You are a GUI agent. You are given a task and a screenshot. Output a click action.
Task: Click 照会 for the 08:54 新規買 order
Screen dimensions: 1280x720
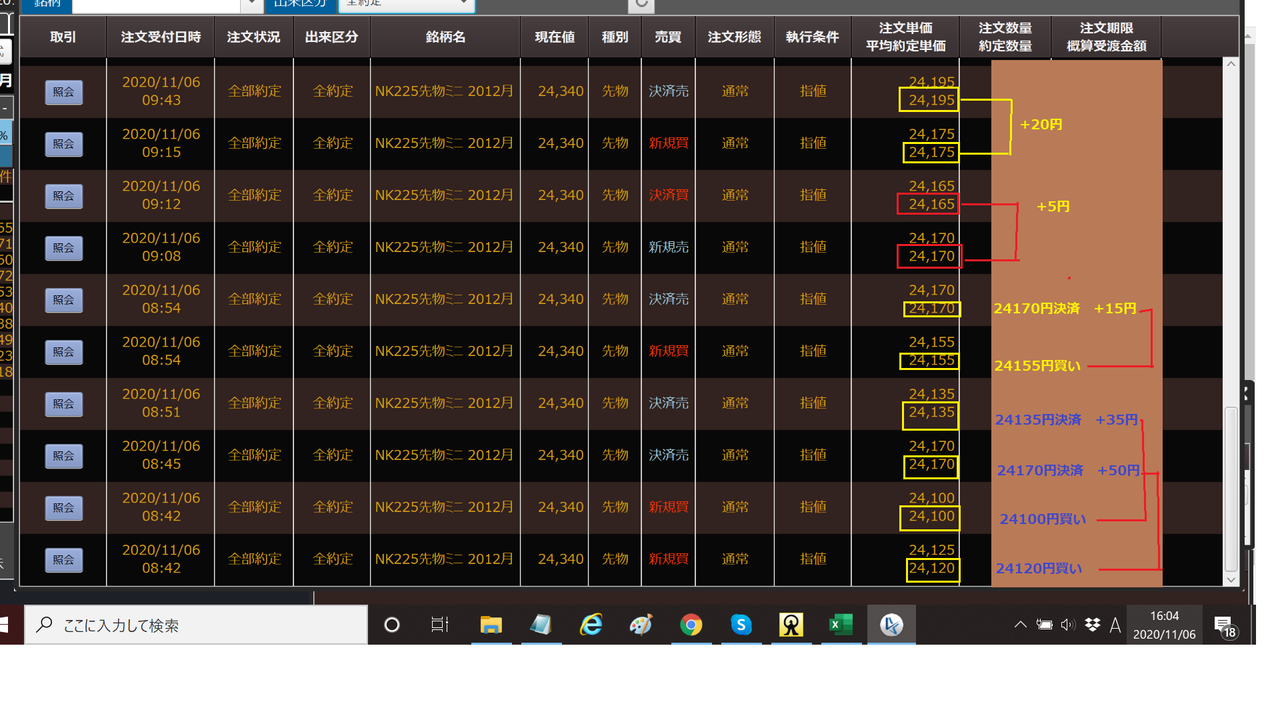(63, 352)
